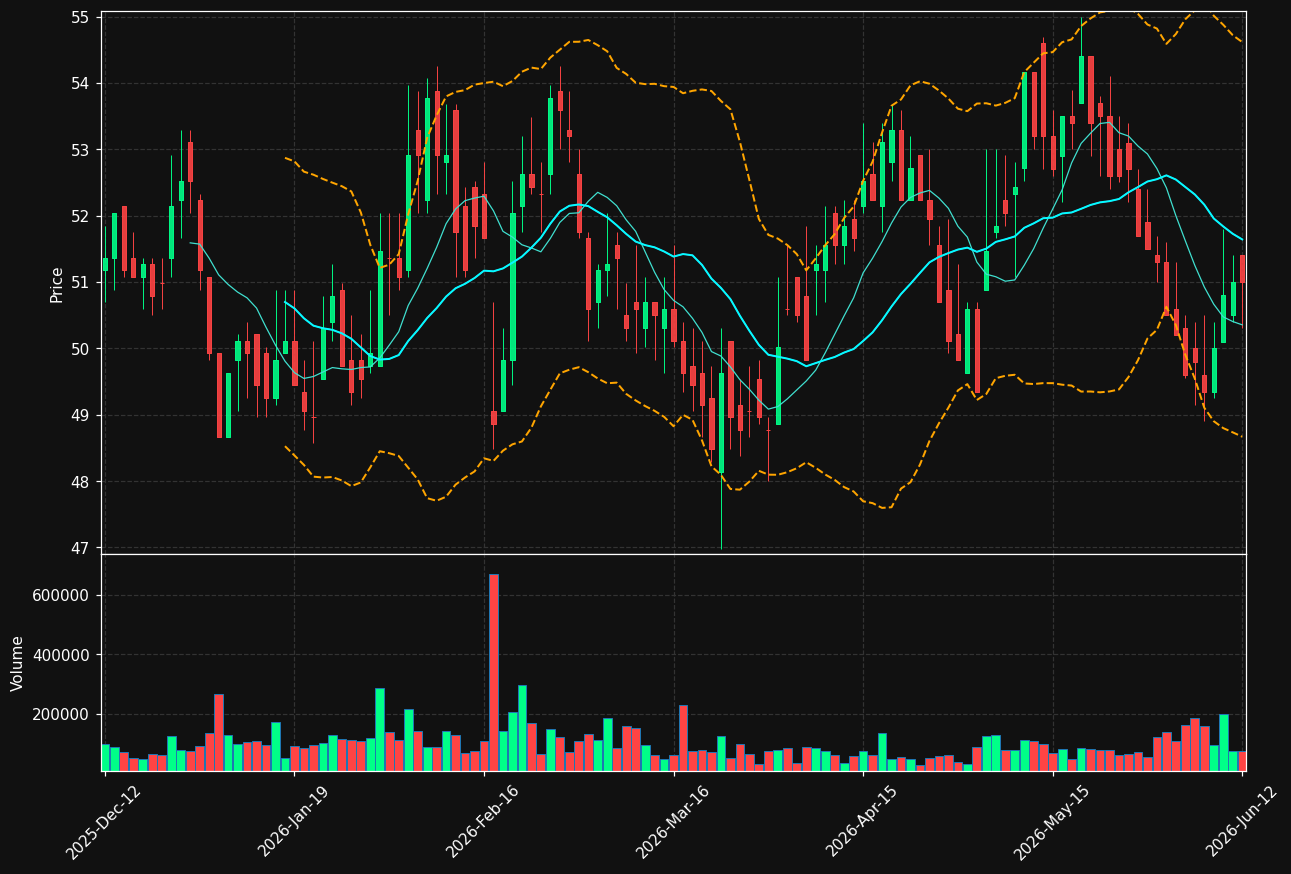Click the tallest red volume bar above 600000
Image resolution: width=1291 pixels, height=874 pixels.
[x=493, y=673]
